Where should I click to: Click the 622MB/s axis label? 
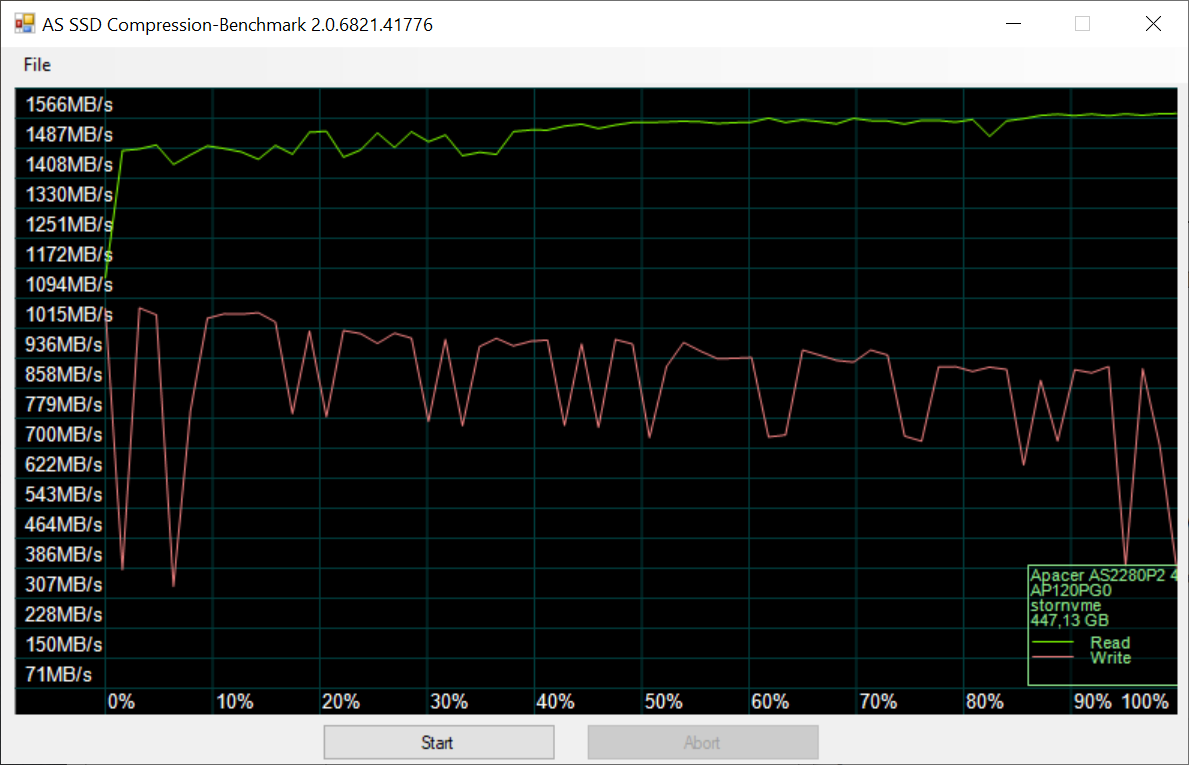click(64, 464)
